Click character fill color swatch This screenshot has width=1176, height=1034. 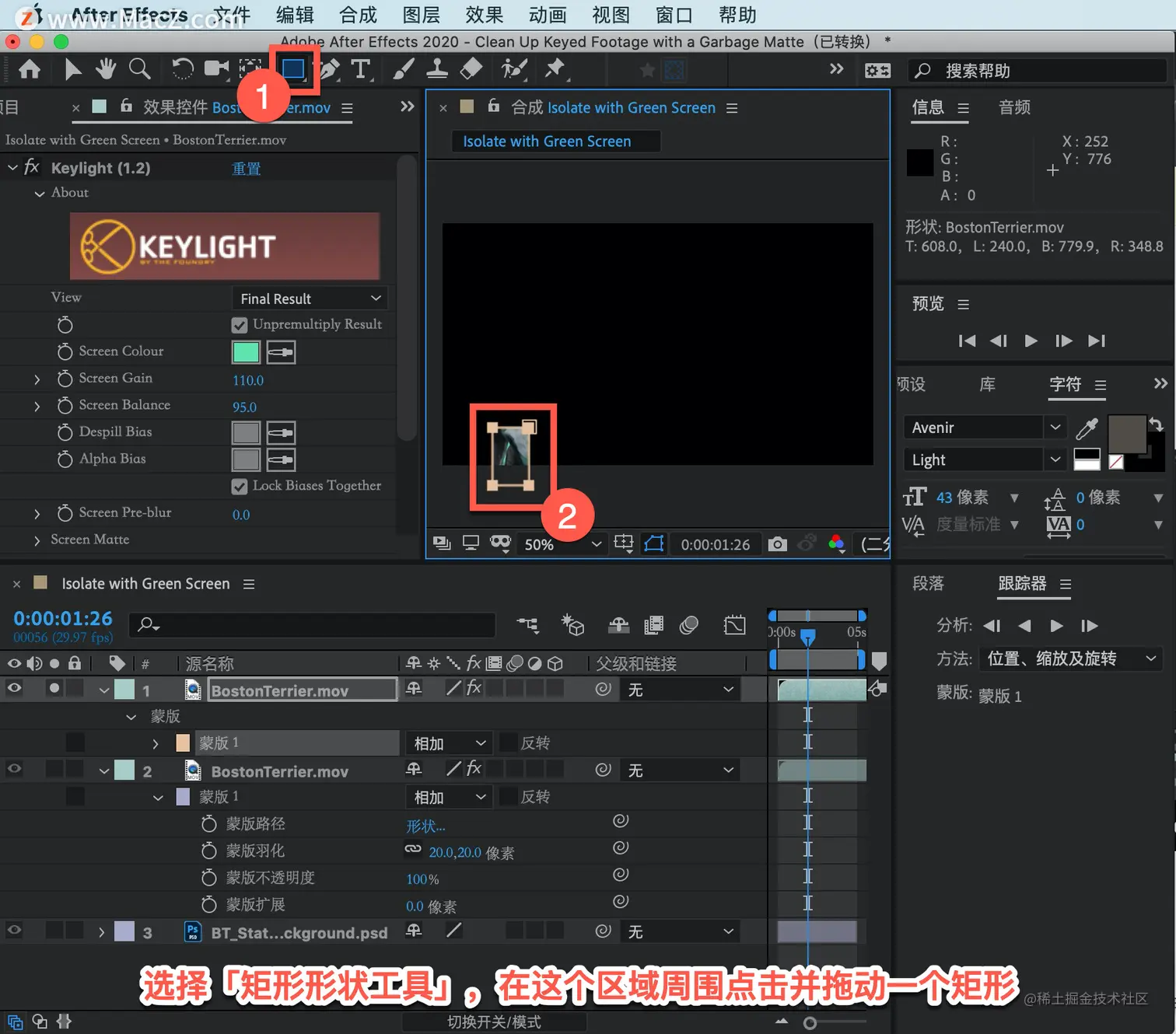[x=1126, y=433]
